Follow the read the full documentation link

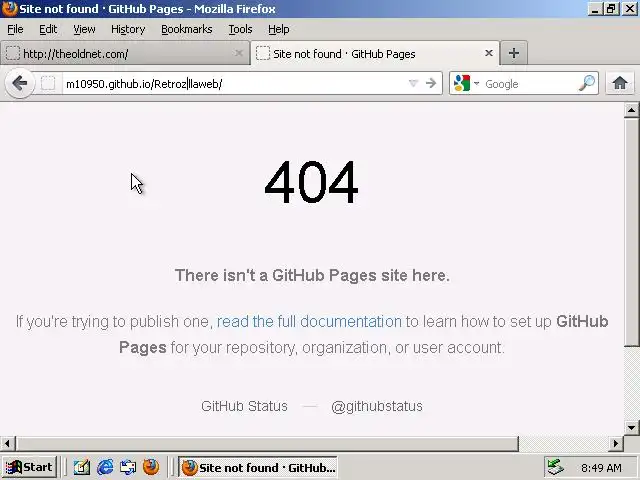pos(309,322)
